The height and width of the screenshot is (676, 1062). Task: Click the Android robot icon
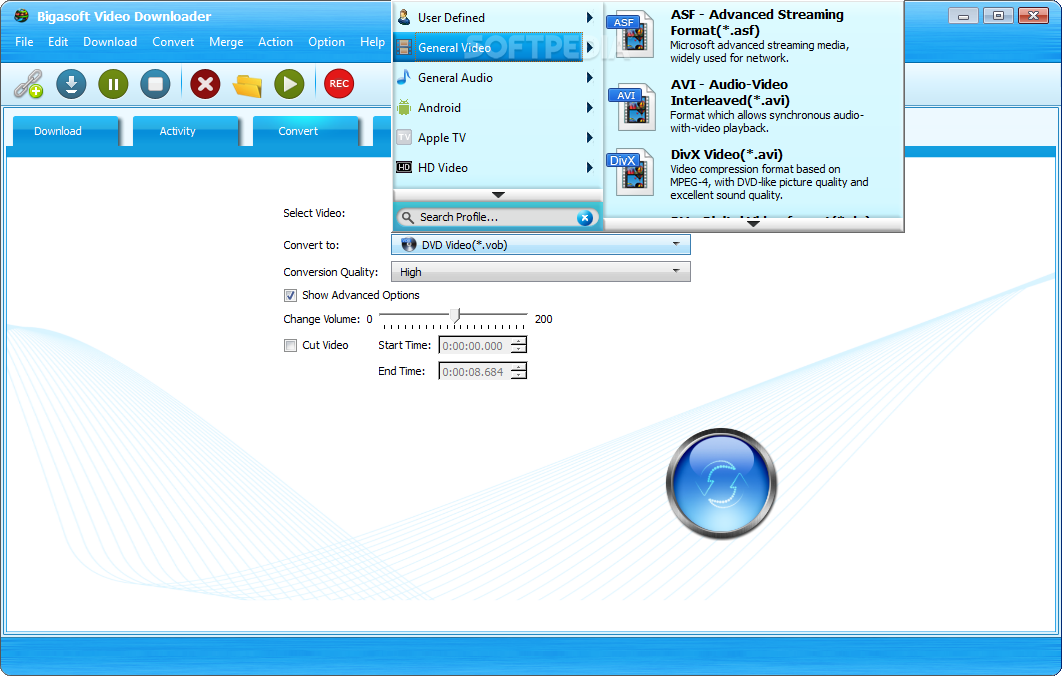click(404, 107)
